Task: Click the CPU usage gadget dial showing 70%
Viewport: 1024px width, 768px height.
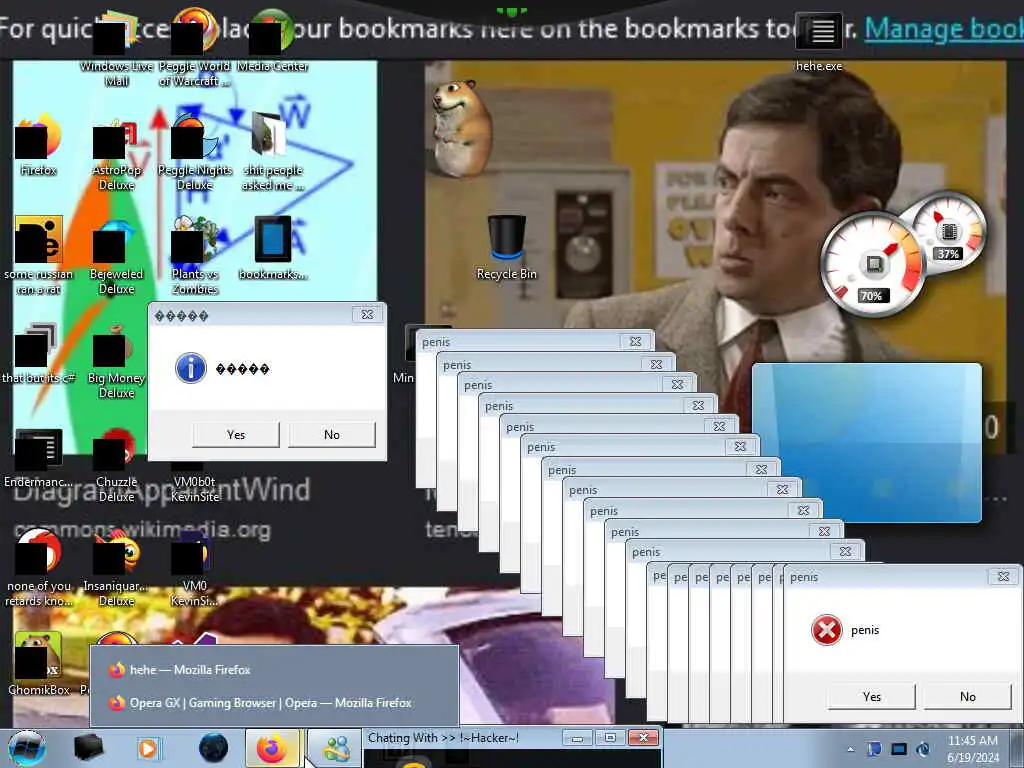Action: [872, 264]
